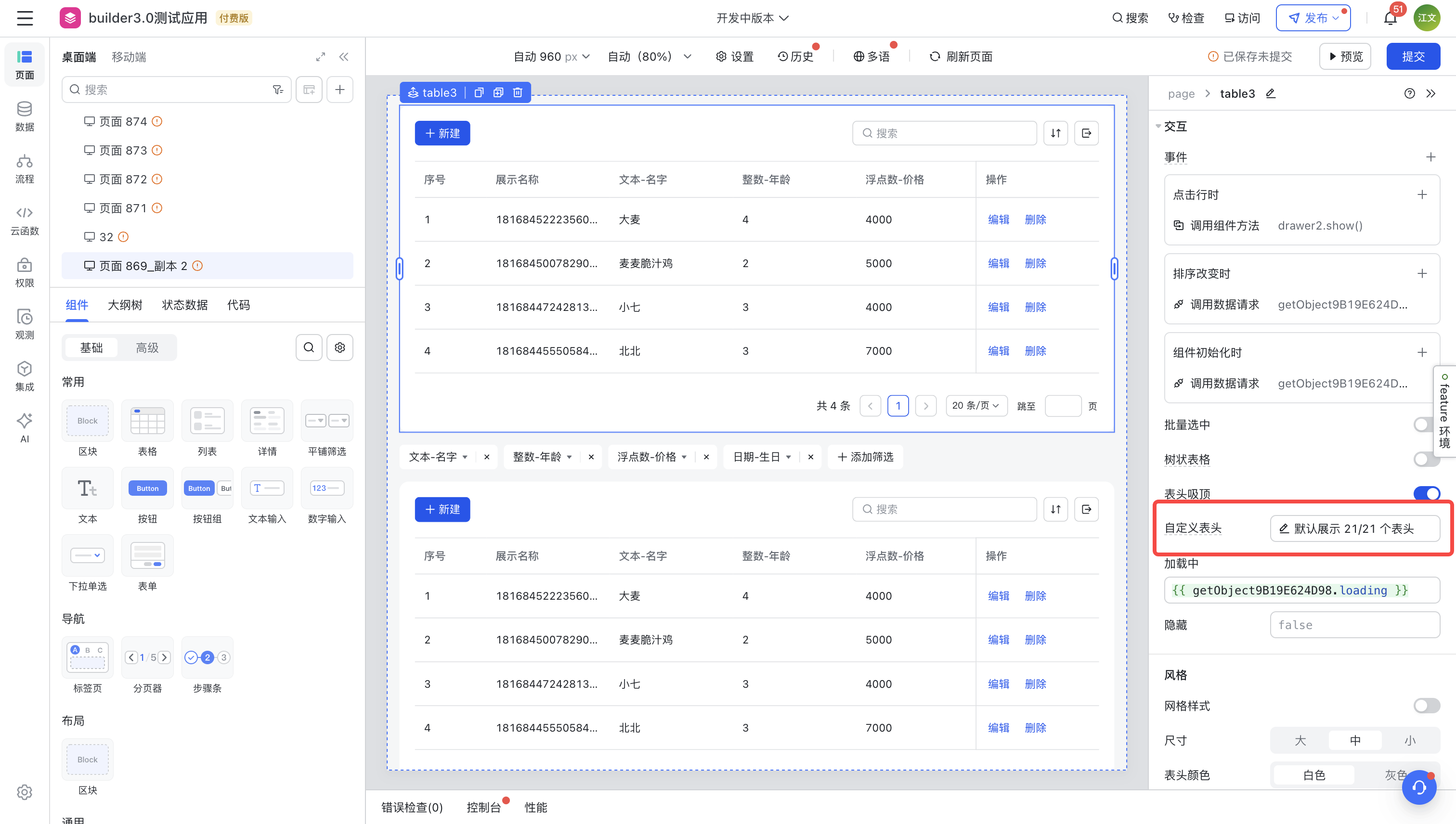Image resolution: width=1456 pixels, height=824 pixels.
Task: Rename table3 using pencil icon
Action: (1271, 93)
